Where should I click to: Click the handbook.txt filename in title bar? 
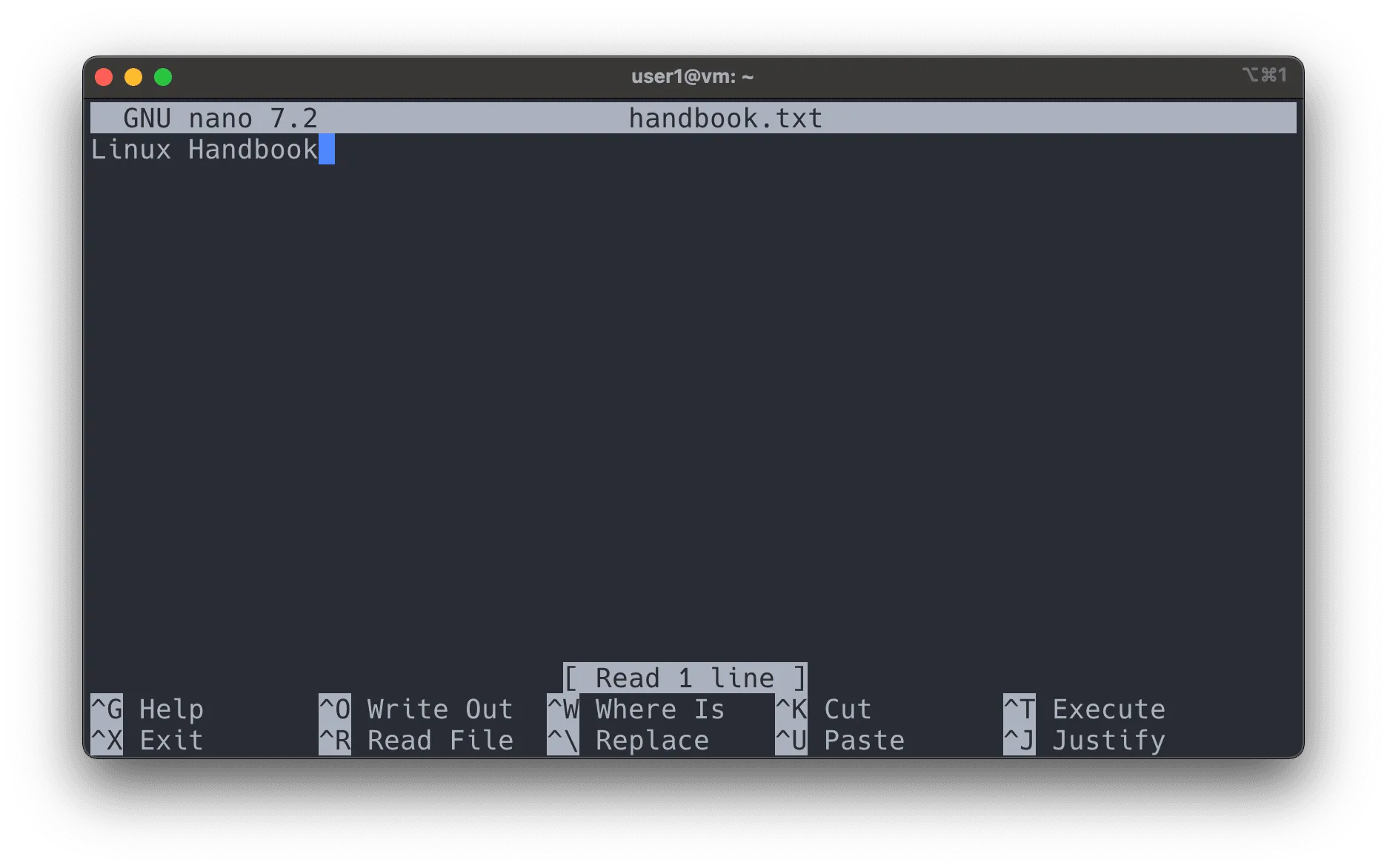click(x=725, y=118)
